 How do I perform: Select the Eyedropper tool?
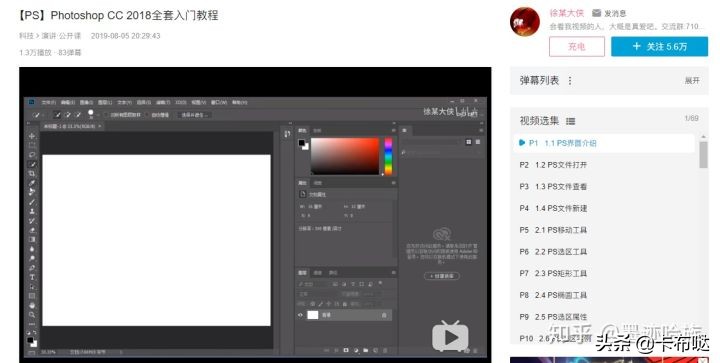(x=32, y=183)
